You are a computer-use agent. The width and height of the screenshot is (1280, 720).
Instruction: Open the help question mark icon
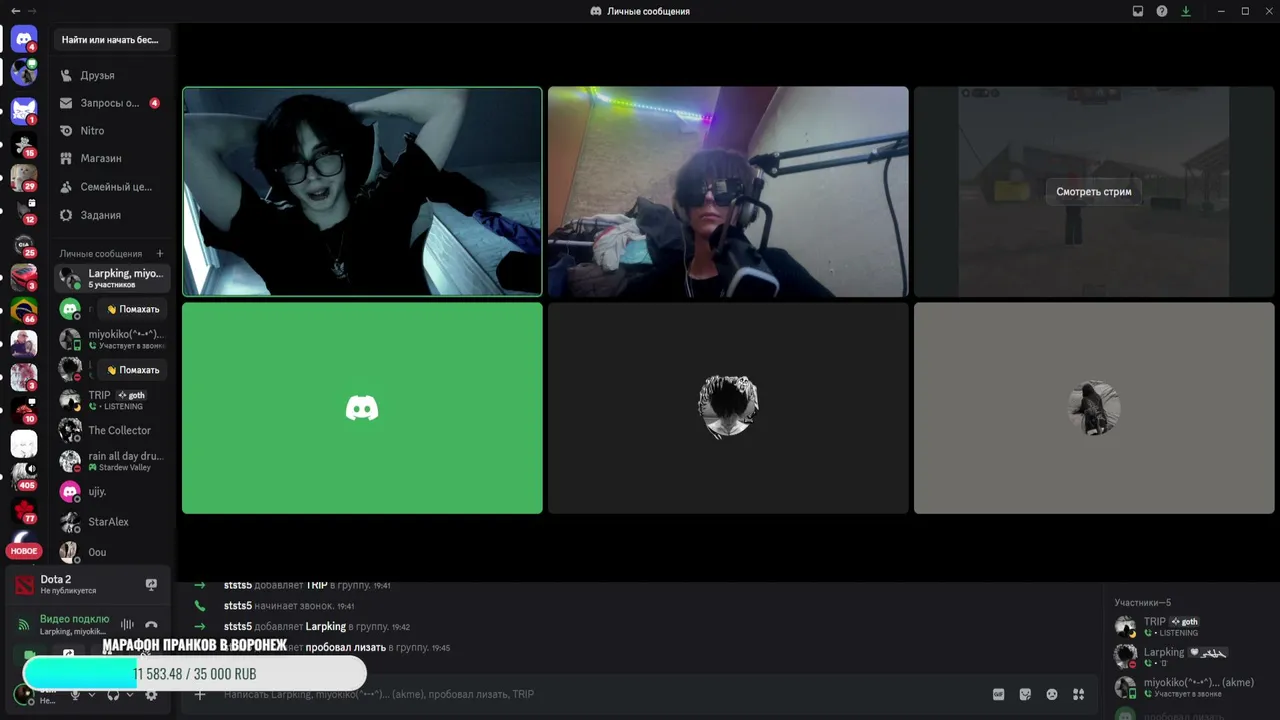click(1162, 11)
